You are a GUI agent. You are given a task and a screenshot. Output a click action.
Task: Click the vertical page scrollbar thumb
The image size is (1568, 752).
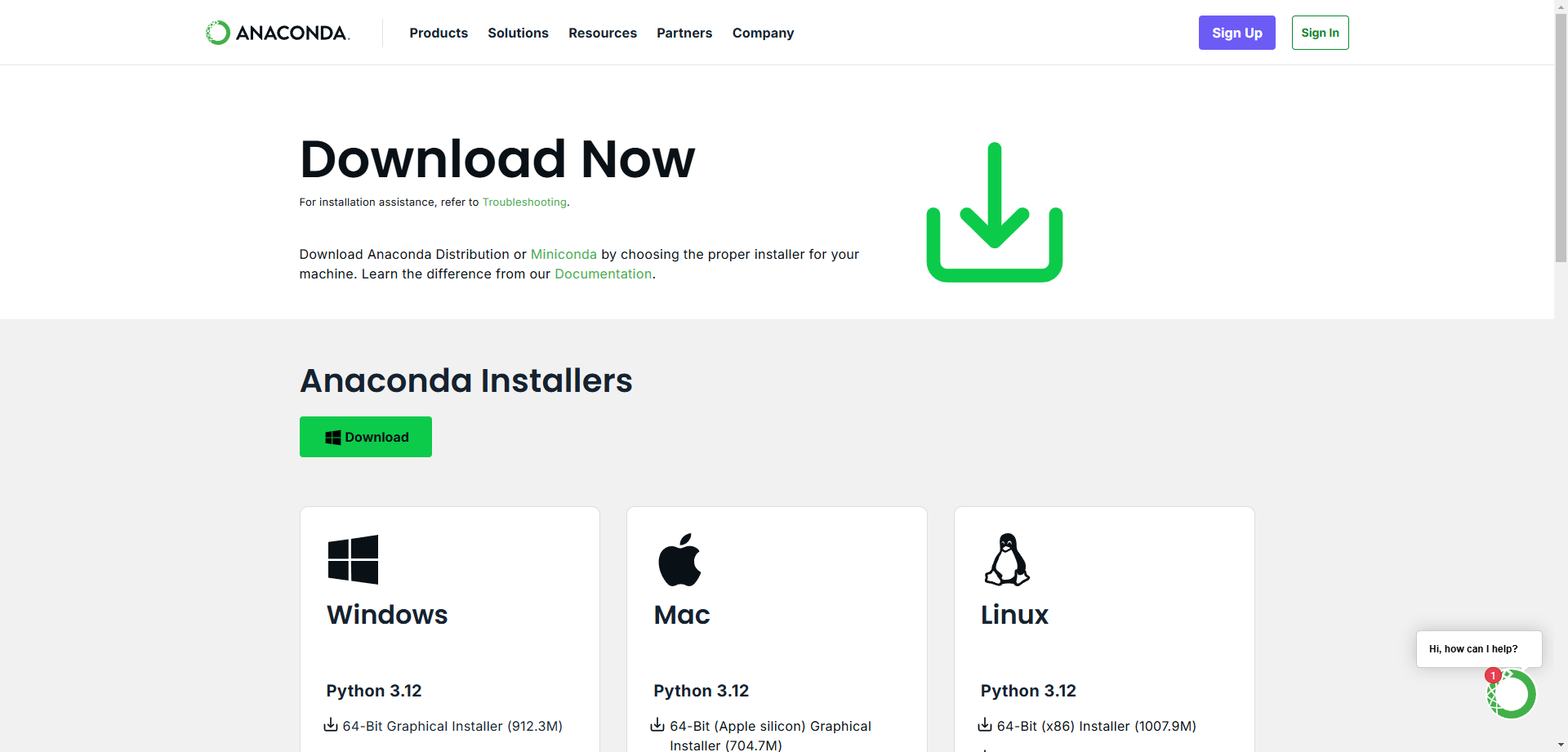(1561, 139)
